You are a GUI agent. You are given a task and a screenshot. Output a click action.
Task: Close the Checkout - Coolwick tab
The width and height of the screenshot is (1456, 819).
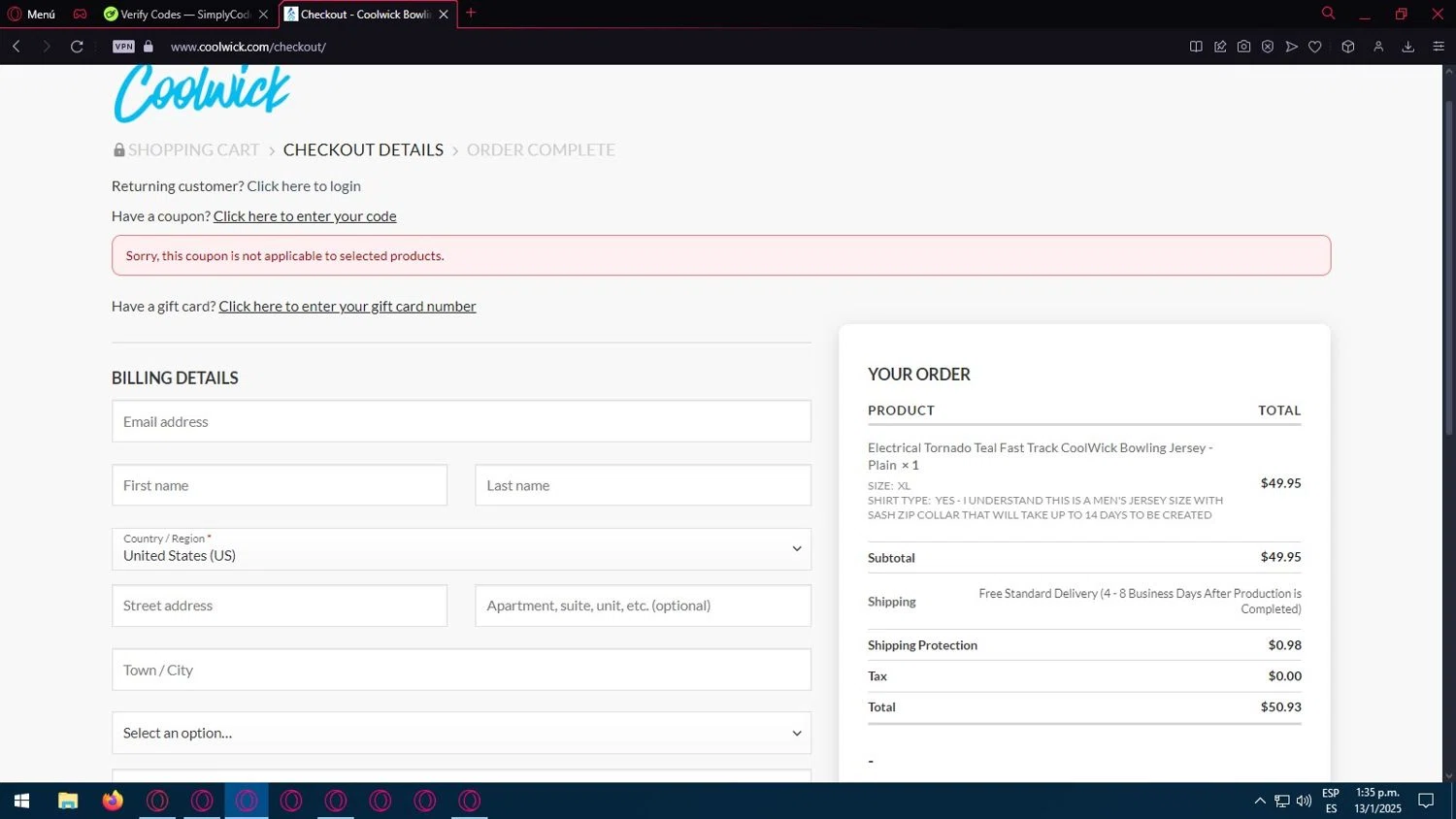[444, 15]
